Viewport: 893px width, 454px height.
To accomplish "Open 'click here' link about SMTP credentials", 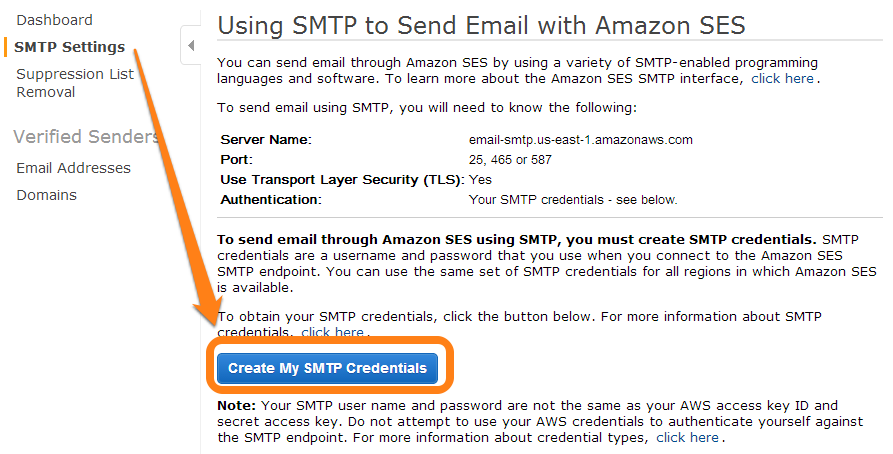I will 333,332.
